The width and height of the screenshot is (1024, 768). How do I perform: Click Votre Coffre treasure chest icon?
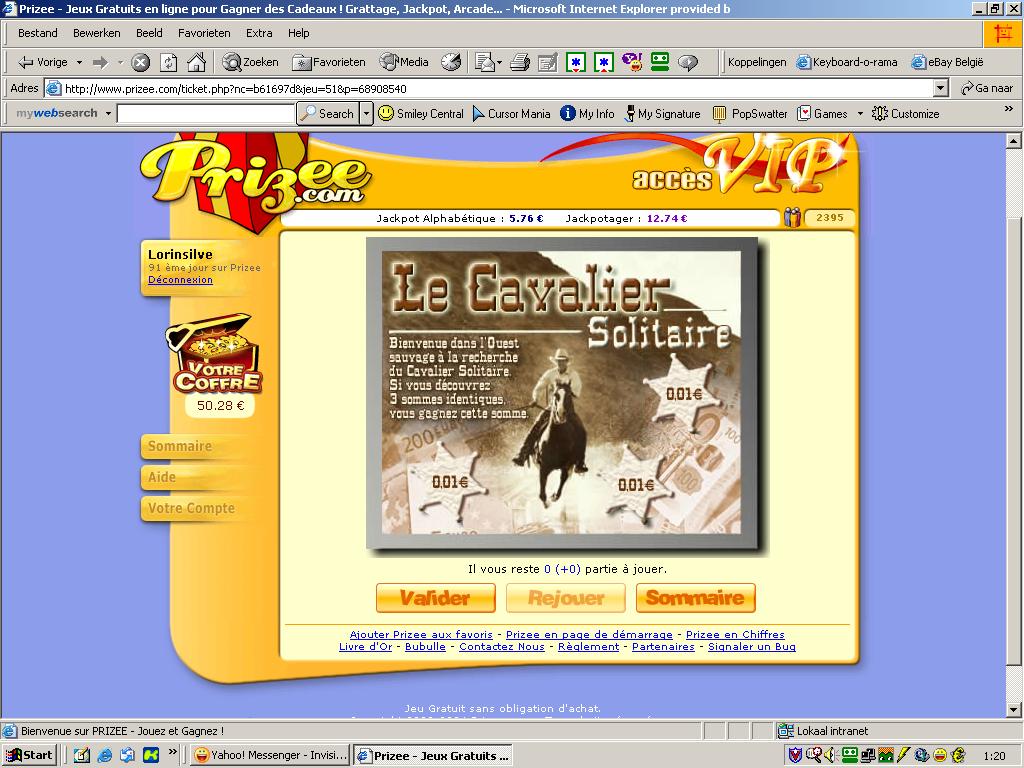[216, 355]
